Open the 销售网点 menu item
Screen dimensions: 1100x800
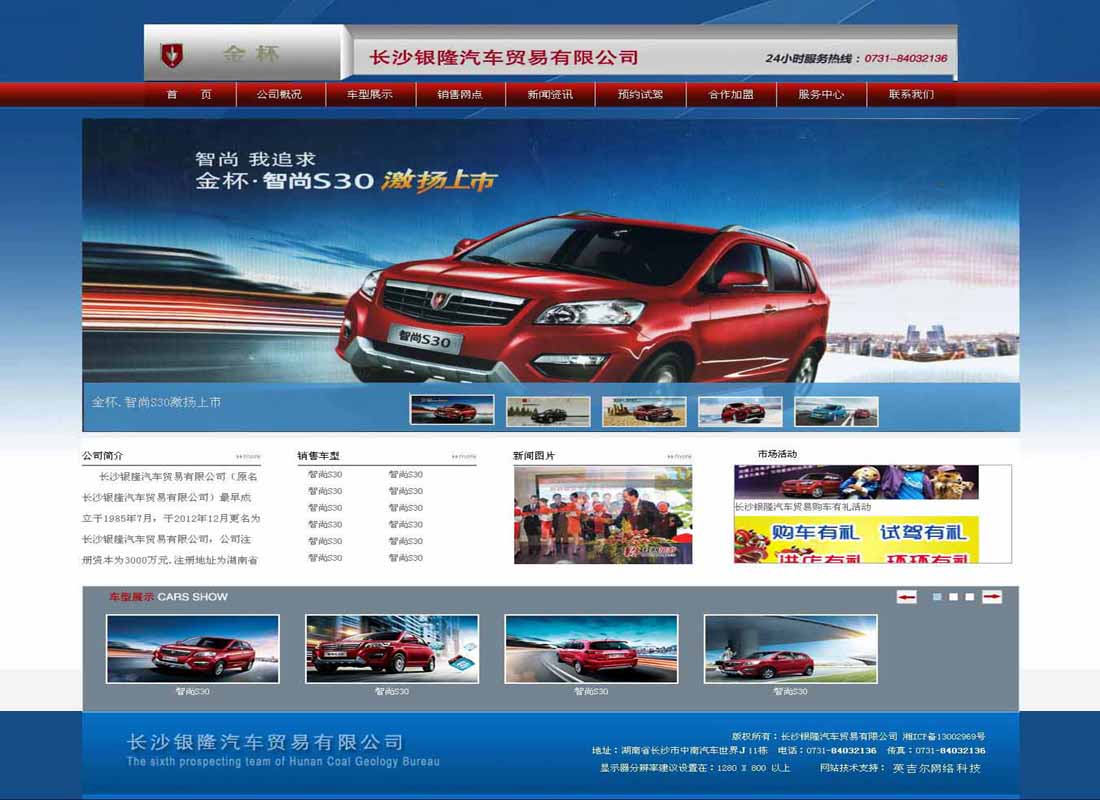[460, 94]
